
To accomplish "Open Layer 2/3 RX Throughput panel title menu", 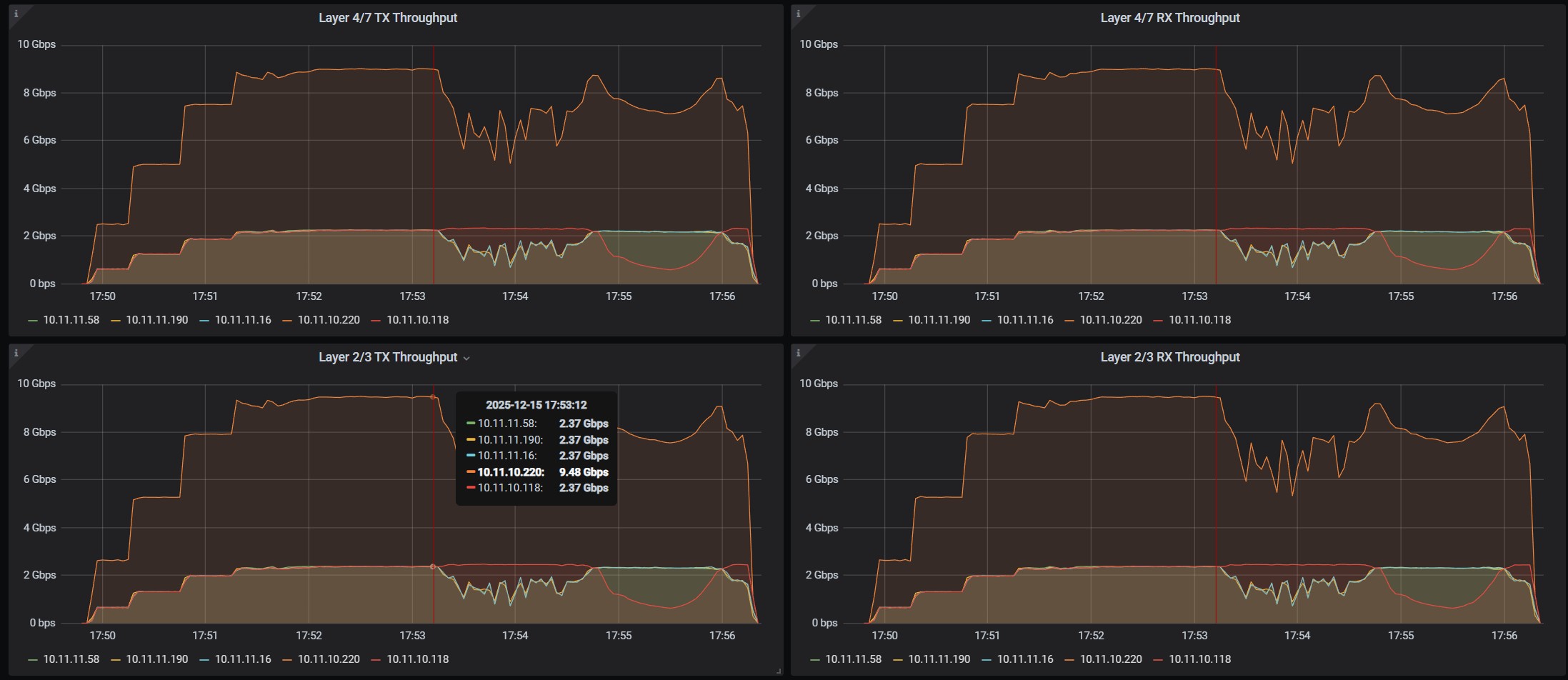I will pos(1169,357).
